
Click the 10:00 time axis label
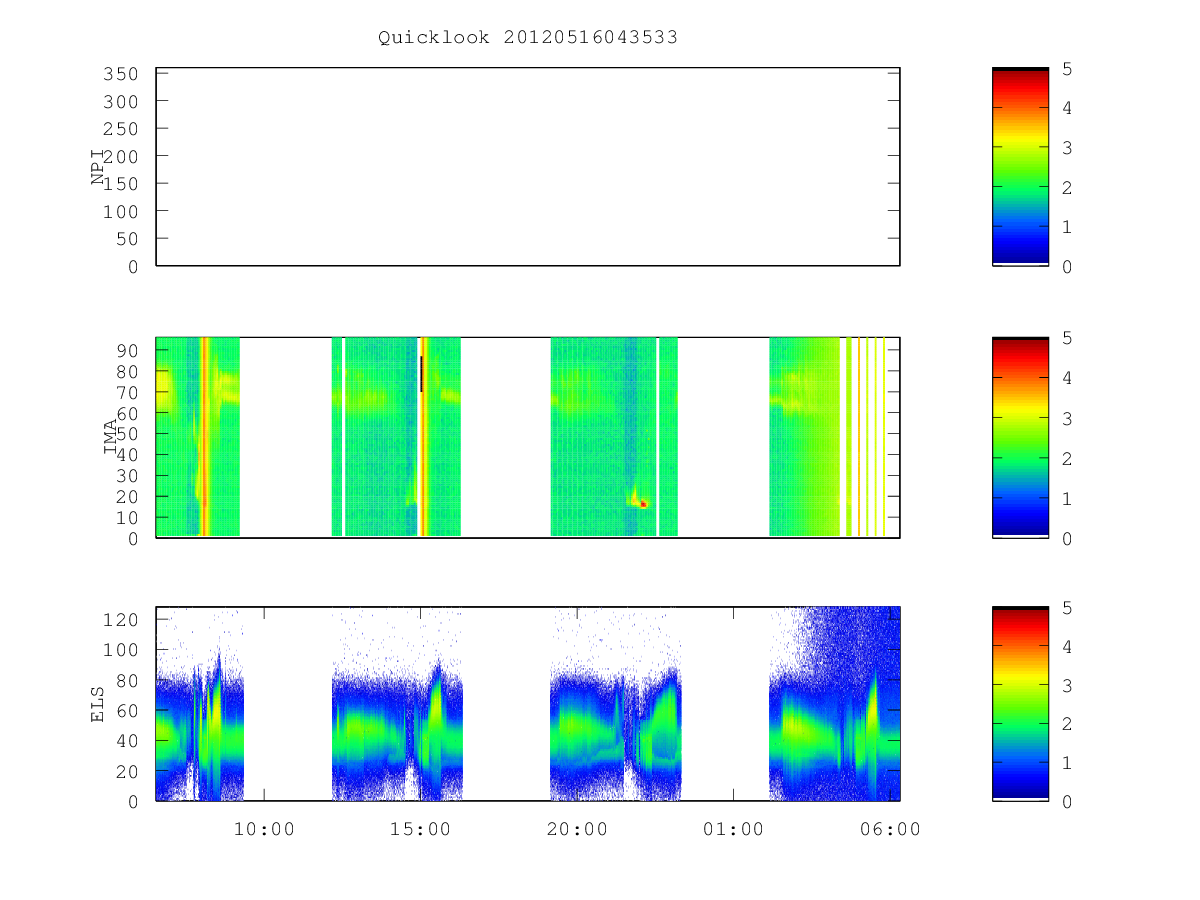264,829
